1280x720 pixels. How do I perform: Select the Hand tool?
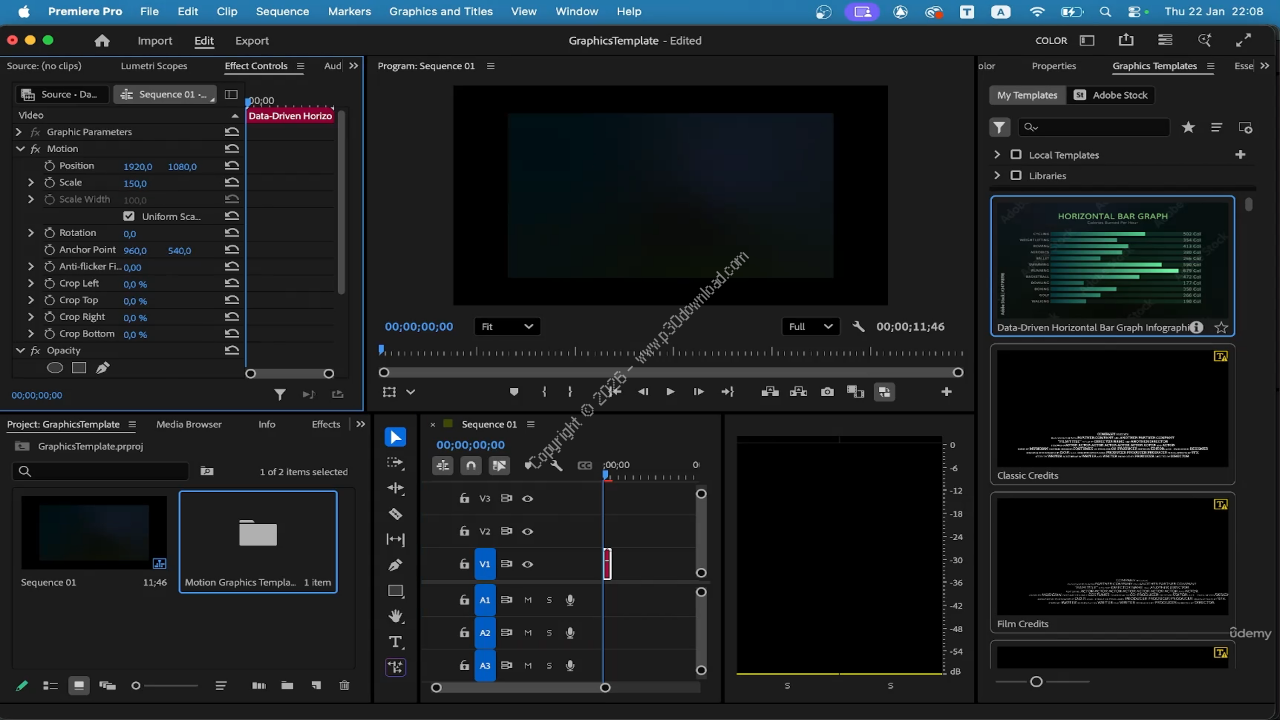pos(396,616)
